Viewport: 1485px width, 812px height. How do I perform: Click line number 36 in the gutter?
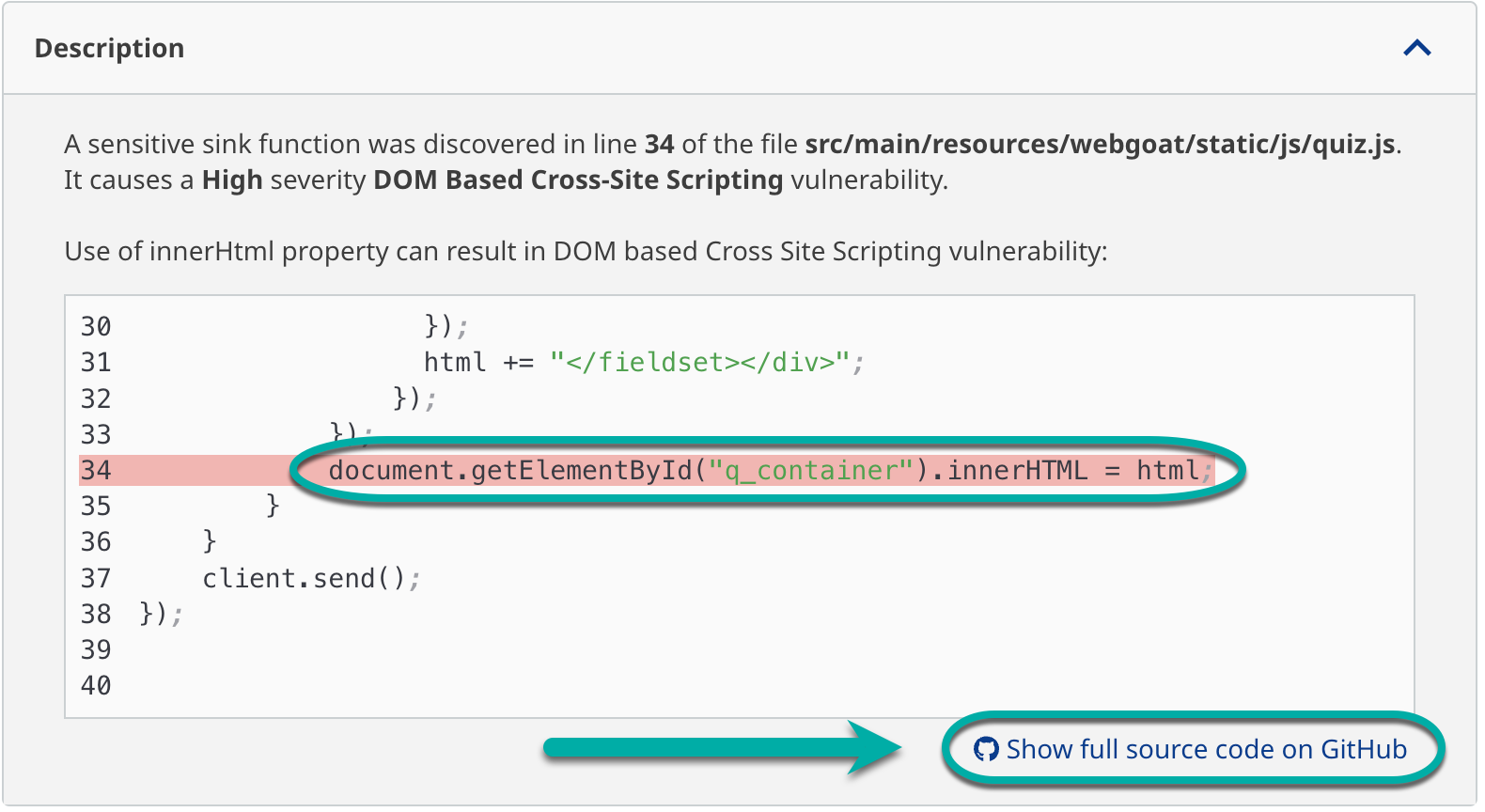click(x=96, y=541)
